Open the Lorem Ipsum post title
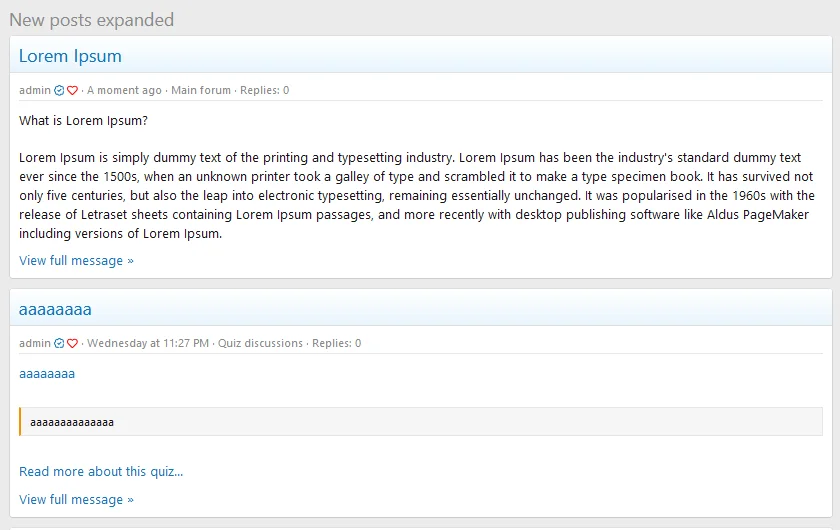 click(x=70, y=56)
